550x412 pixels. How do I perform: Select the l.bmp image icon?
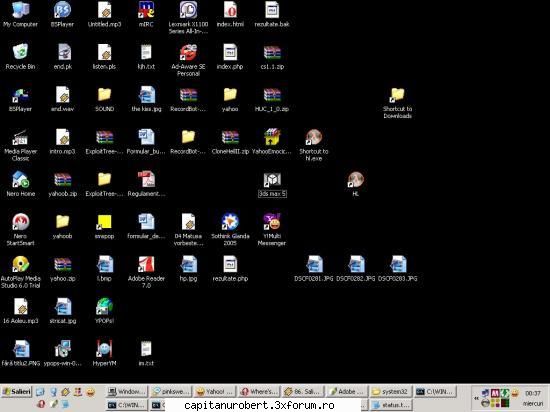point(105,264)
